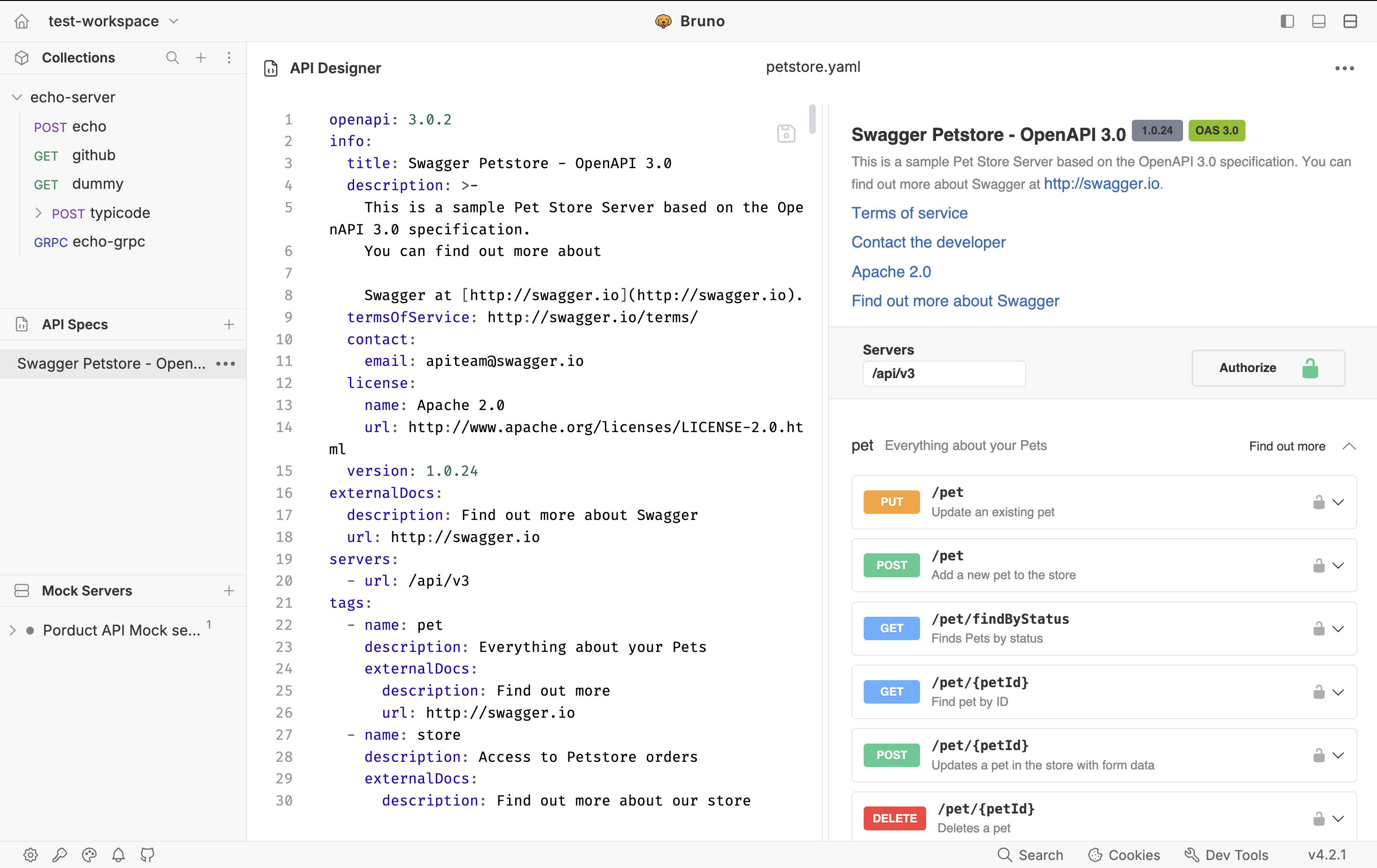Collapse the echo-server collection
Viewport: 1377px width, 868px height.
point(17,97)
